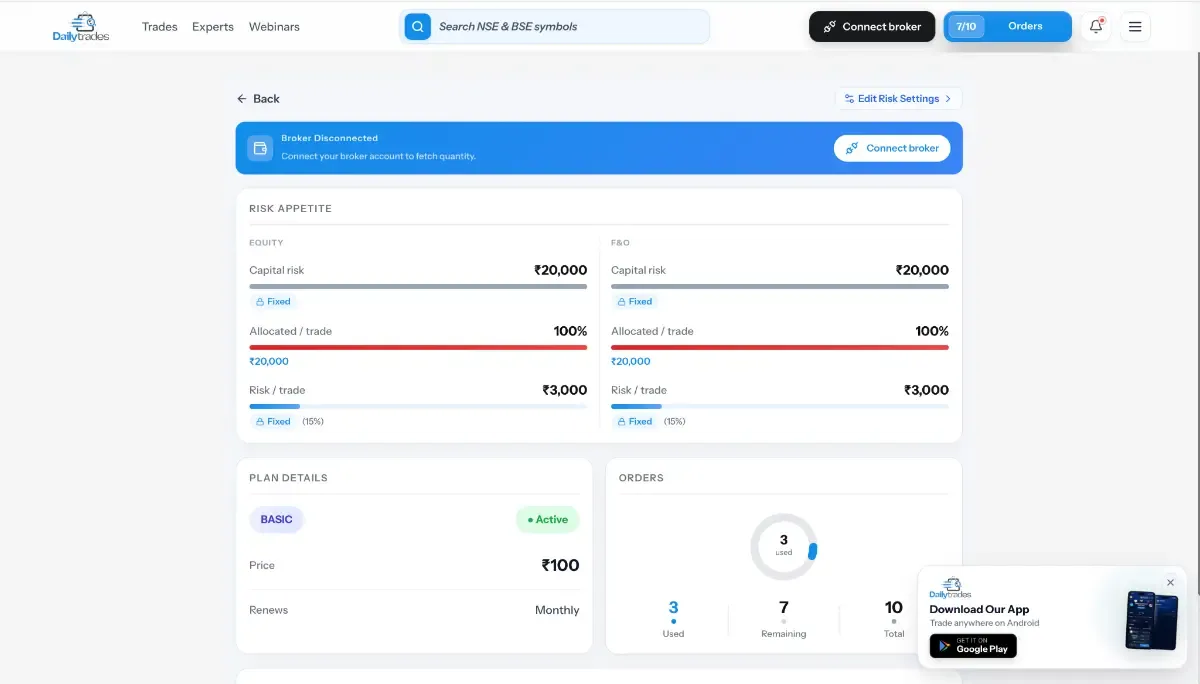Image resolution: width=1200 pixels, height=684 pixels.
Task: Open the Webinars menu
Action: pyautogui.click(x=274, y=27)
